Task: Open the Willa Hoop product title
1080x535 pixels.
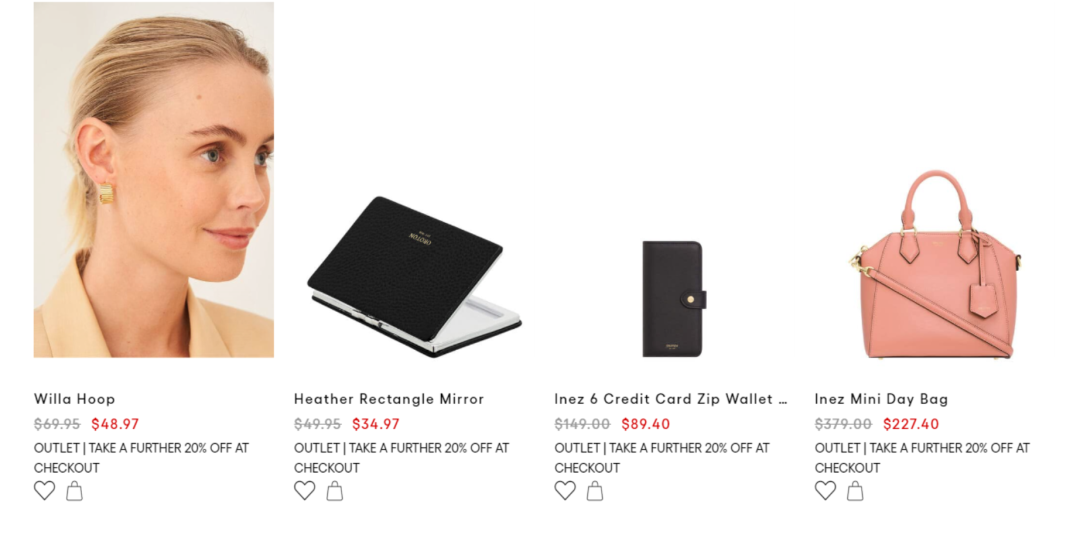Action: point(74,399)
